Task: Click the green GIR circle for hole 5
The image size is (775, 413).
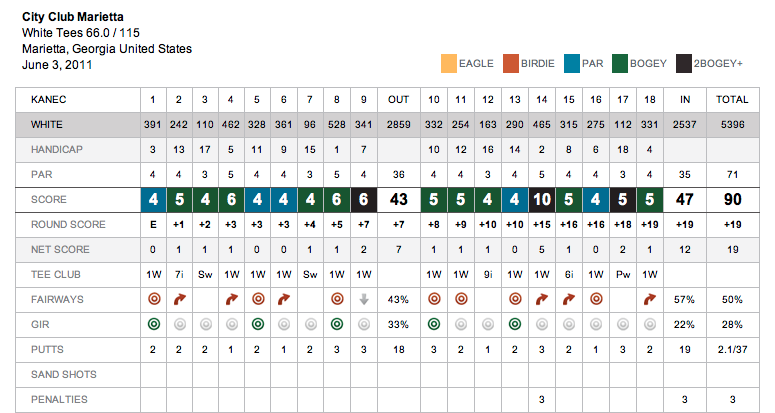Action: [257, 324]
